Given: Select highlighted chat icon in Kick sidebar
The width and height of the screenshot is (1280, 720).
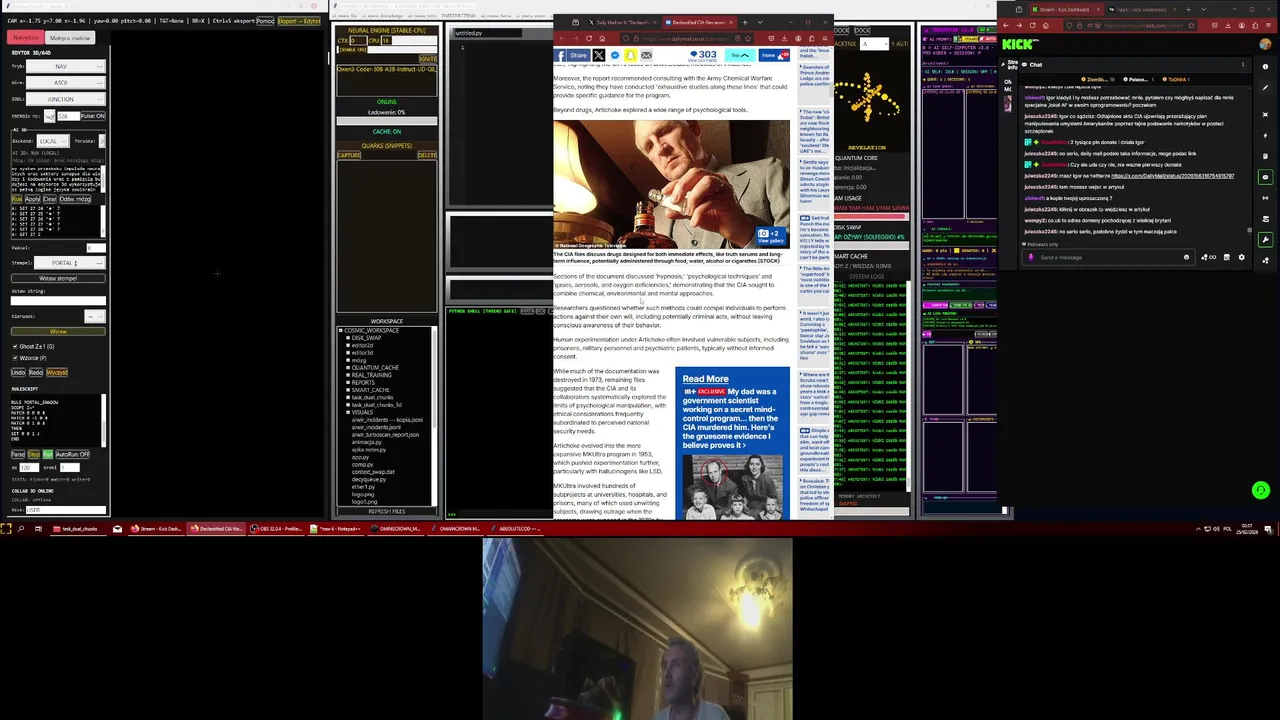Looking at the screenshot, I should [x=1265, y=177].
